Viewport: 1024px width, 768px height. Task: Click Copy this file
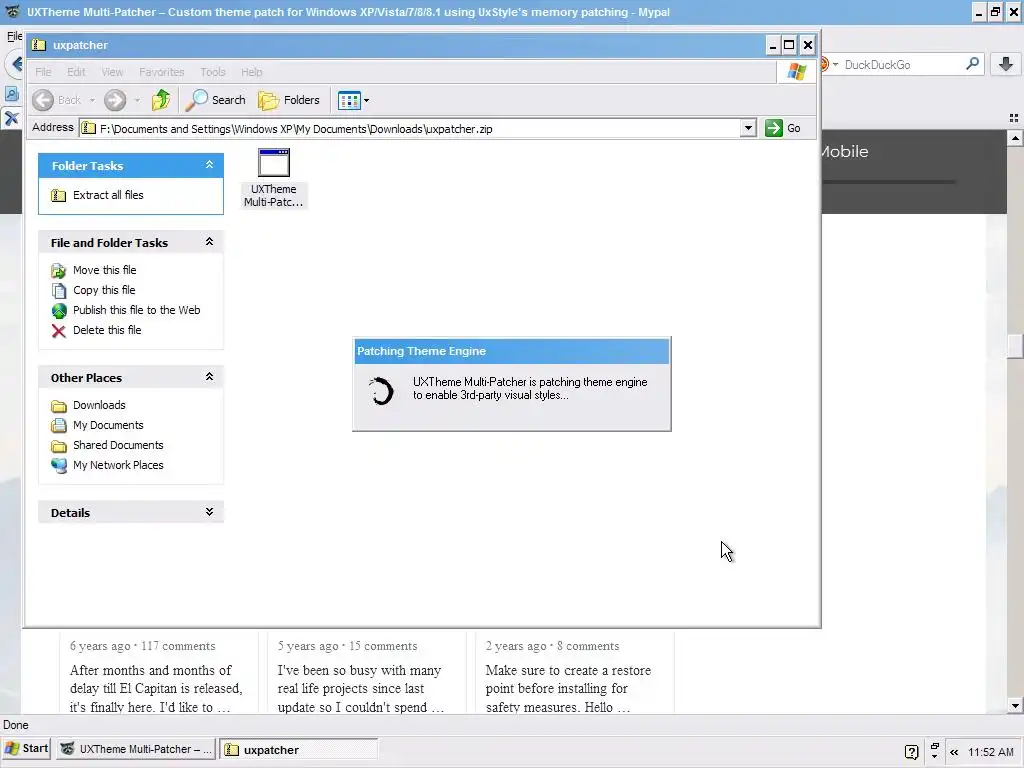tap(104, 290)
